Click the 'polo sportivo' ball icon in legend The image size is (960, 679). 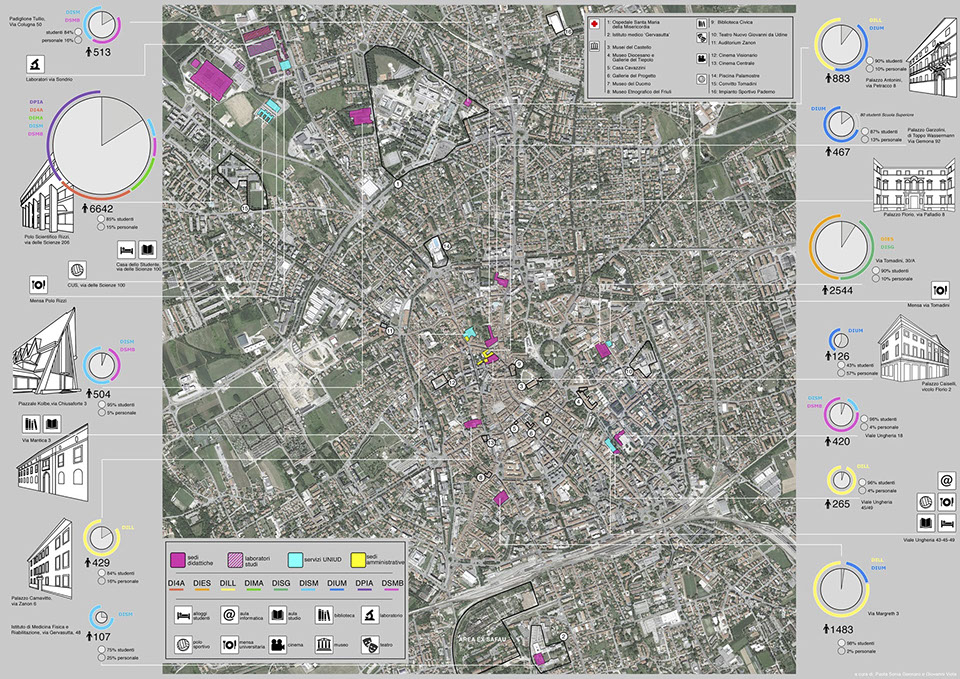pos(181,645)
